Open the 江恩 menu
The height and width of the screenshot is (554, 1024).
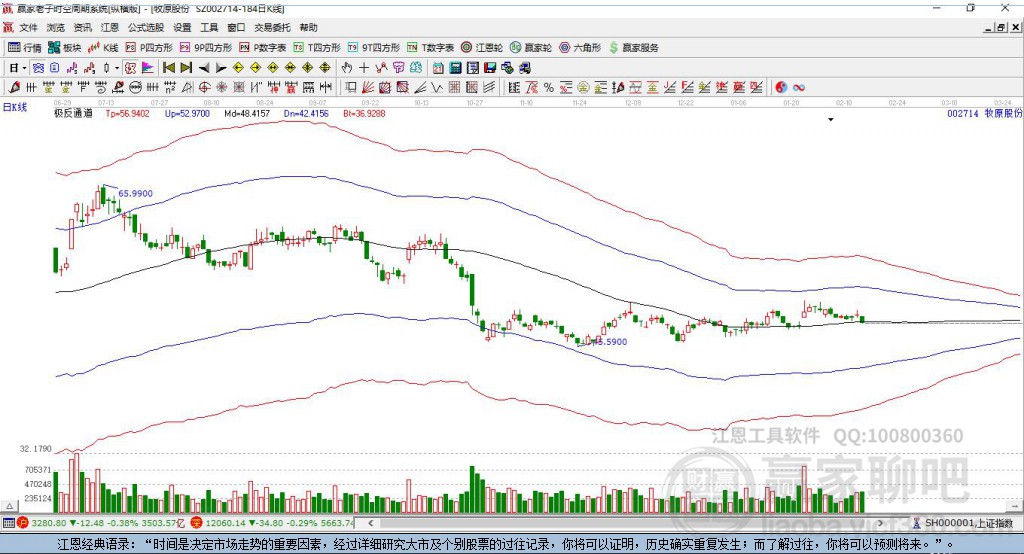110,27
